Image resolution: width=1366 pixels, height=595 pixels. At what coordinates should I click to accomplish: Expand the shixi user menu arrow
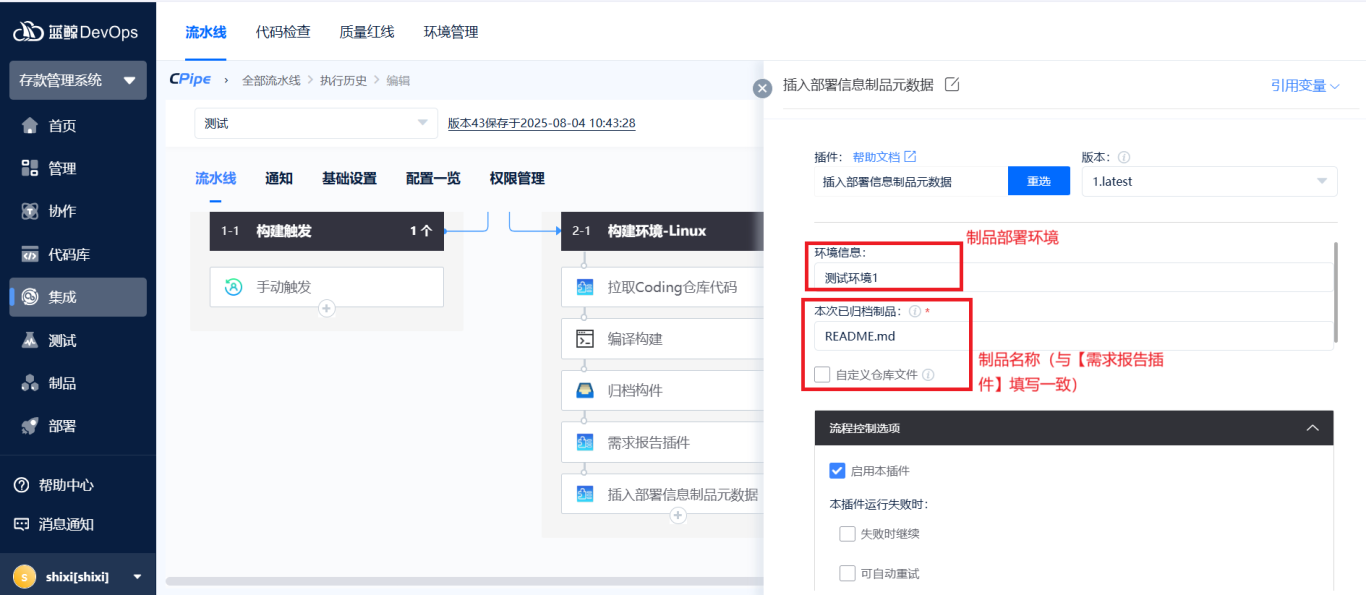[x=137, y=577]
